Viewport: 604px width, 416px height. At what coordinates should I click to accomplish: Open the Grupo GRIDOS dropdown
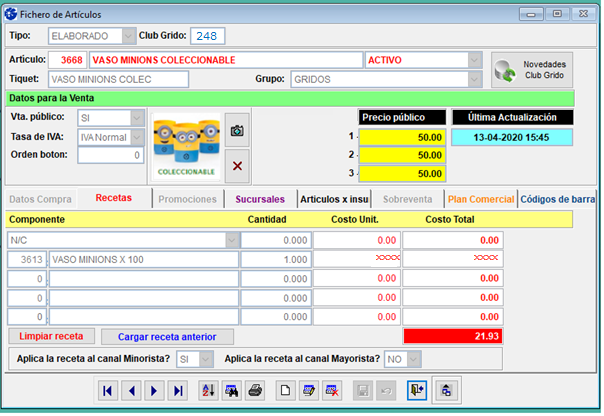pos(473,79)
